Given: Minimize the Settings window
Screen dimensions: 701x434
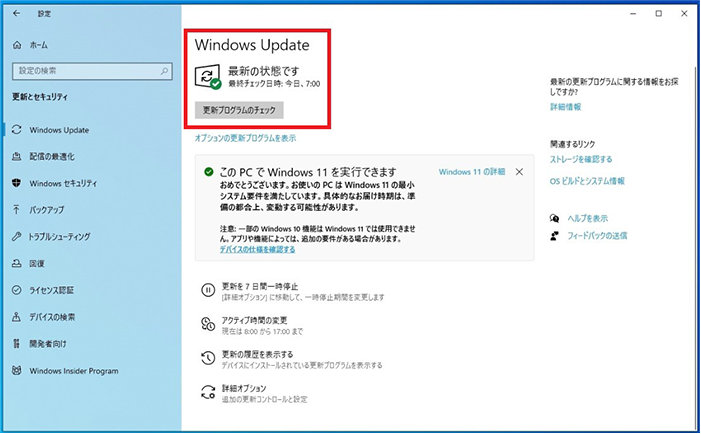Looking at the screenshot, I should pos(633,14).
